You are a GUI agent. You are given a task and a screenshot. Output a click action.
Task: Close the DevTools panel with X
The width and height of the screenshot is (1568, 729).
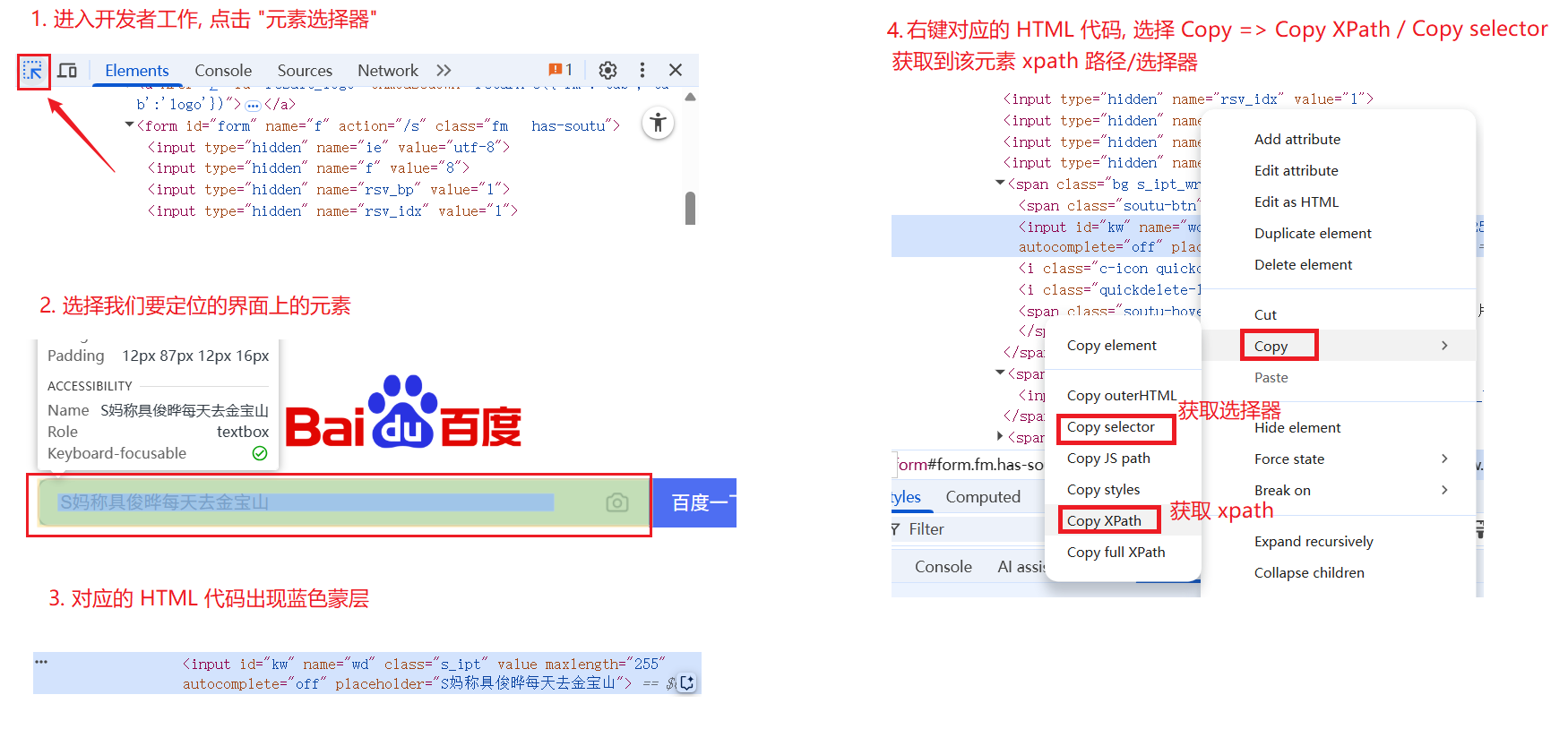point(676,70)
